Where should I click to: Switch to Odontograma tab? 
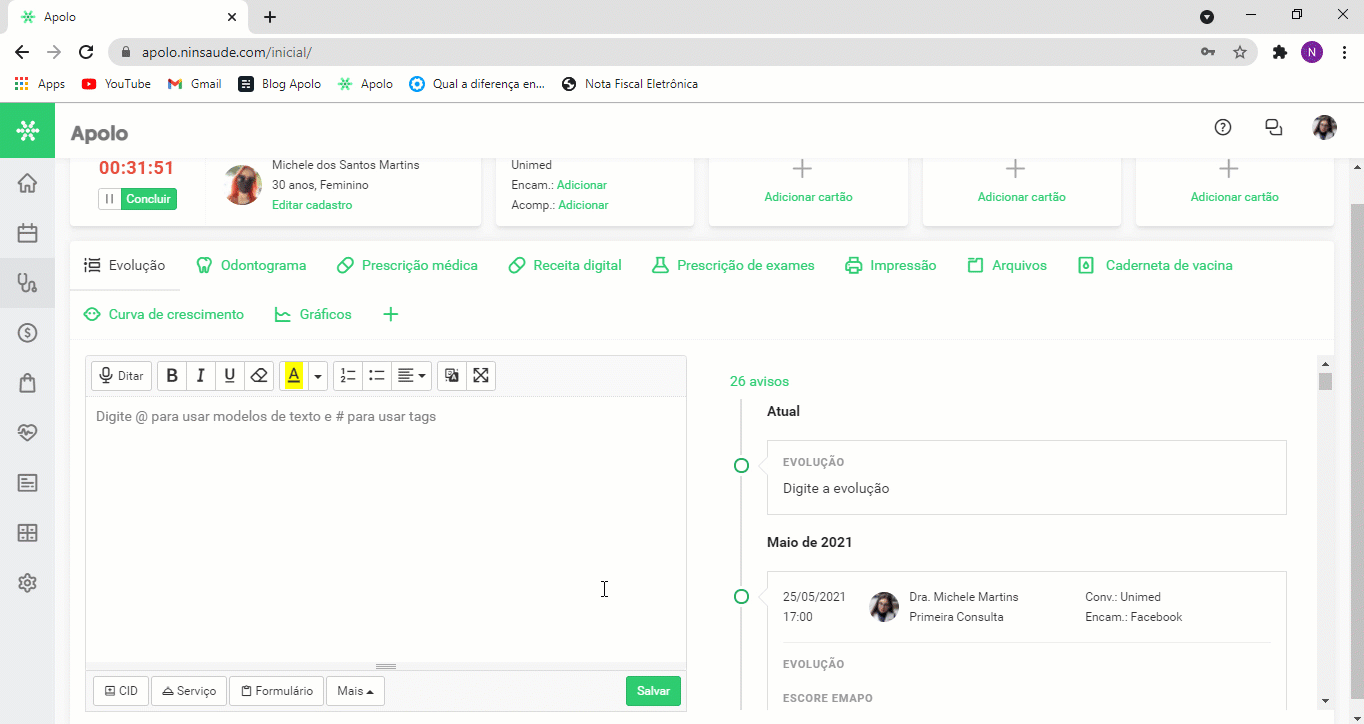tap(252, 265)
